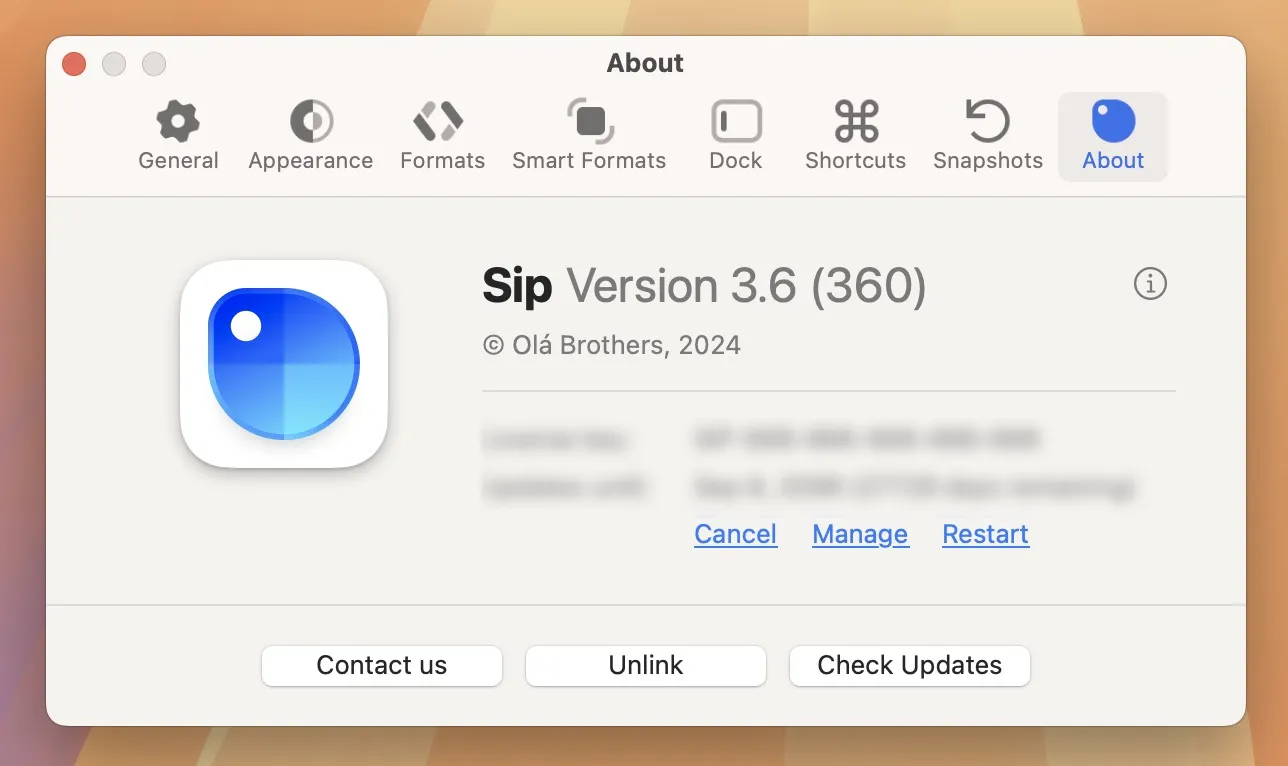1288x766 pixels.
Task: Click the large Sip app icon
Action: pyautogui.click(x=284, y=364)
